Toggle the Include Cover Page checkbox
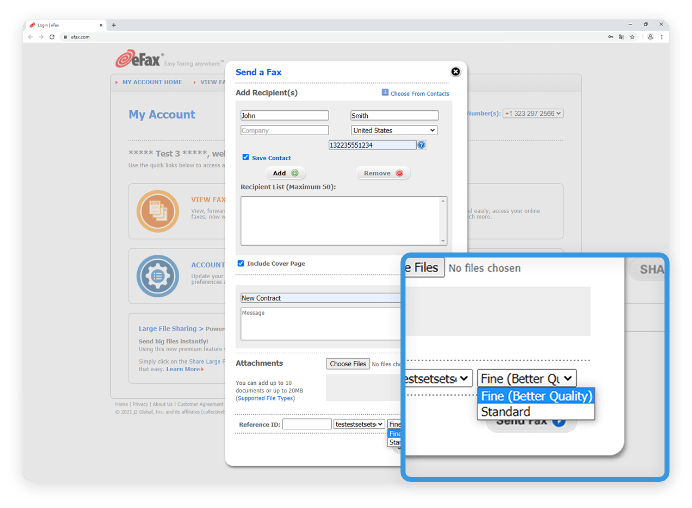Screen dimensions: 692x508 241,263
